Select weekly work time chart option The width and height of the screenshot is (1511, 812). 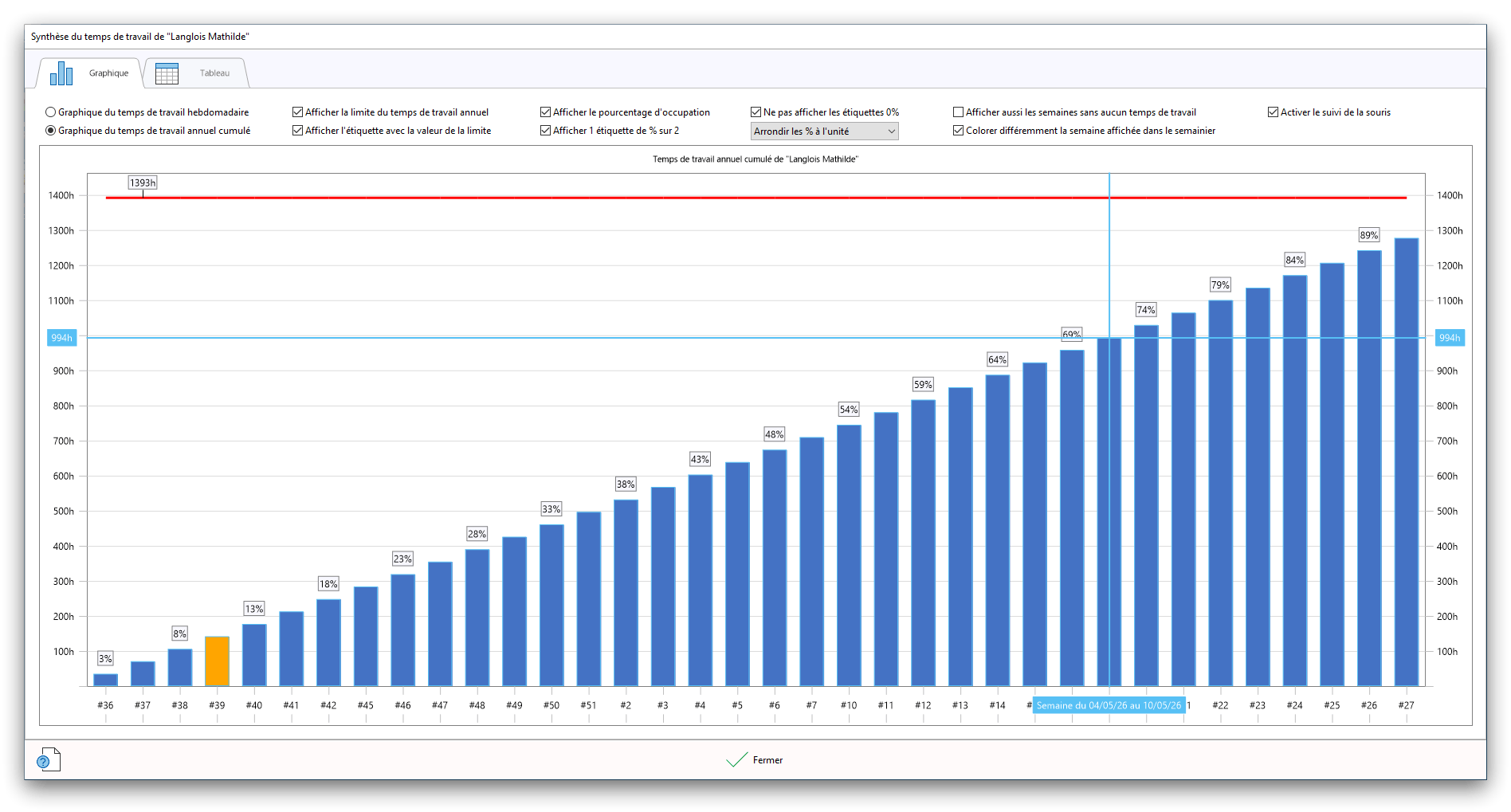coord(51,112)
